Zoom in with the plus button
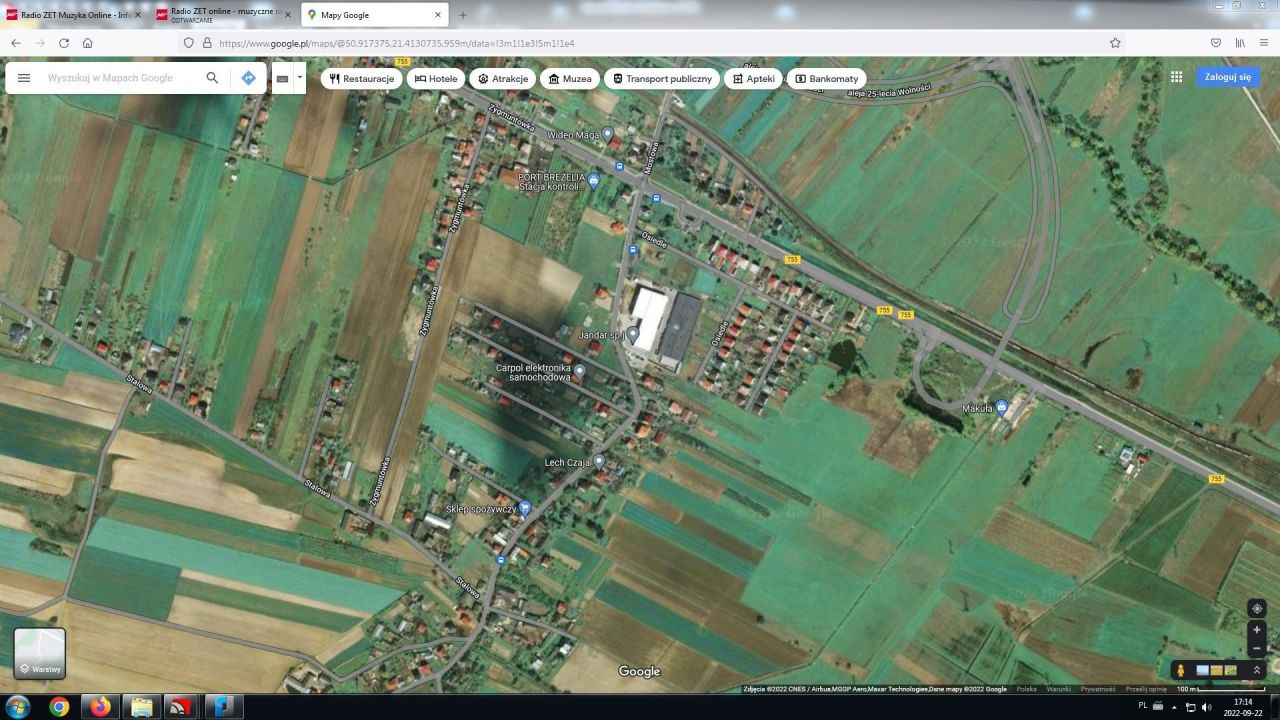Viewport: 1280px width, 720px height. pos(1257,630)
